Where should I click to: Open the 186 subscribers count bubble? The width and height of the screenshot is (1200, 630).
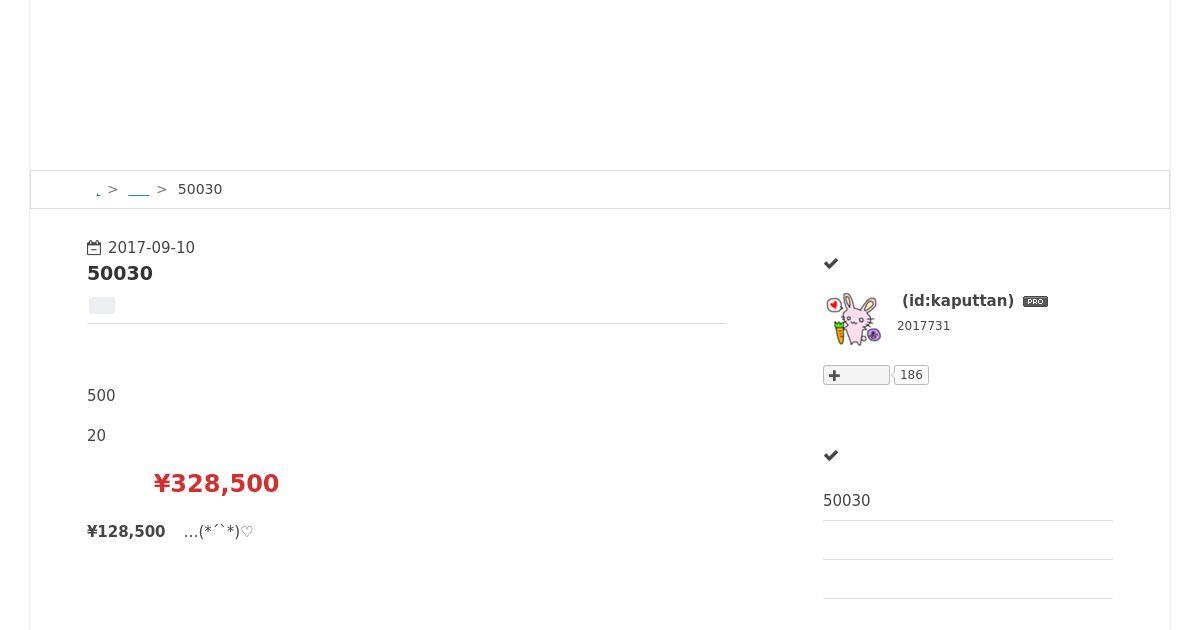coord(911,375)
